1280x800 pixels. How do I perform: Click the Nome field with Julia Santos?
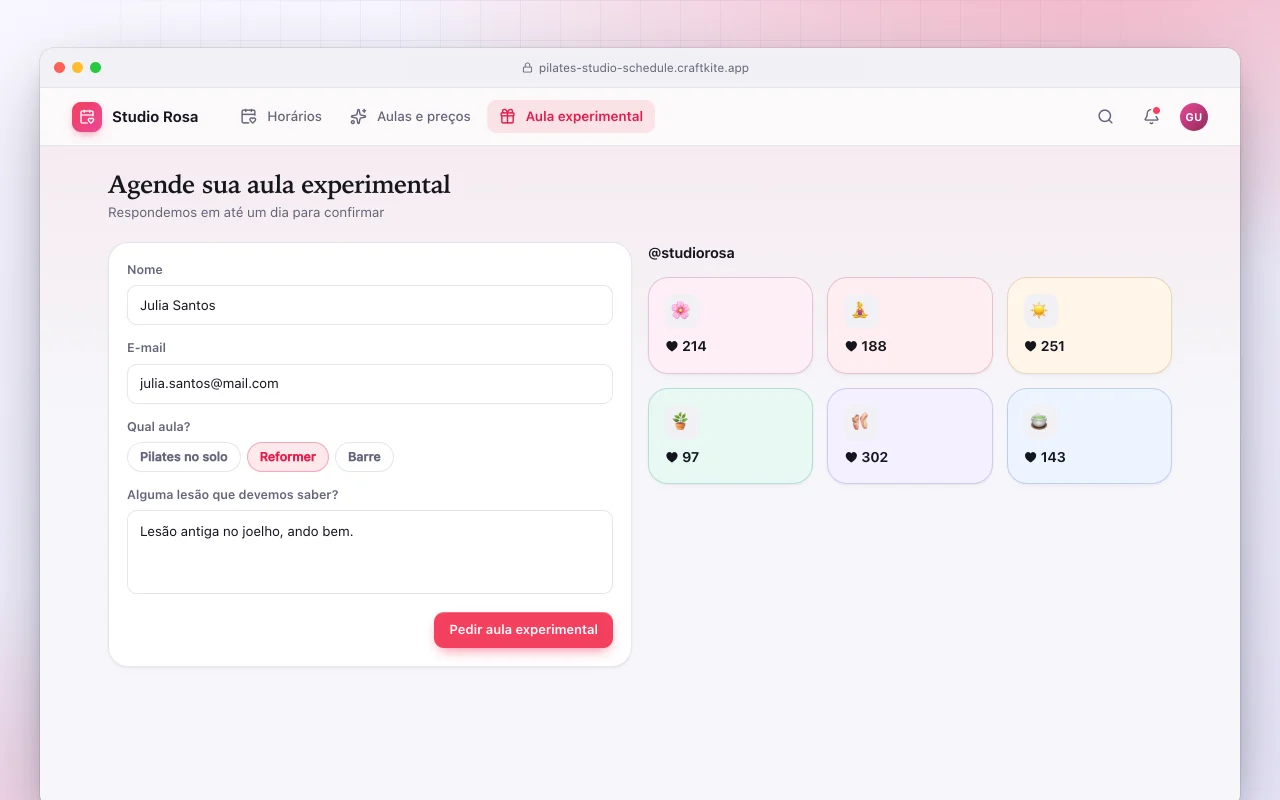coord(370,305)
